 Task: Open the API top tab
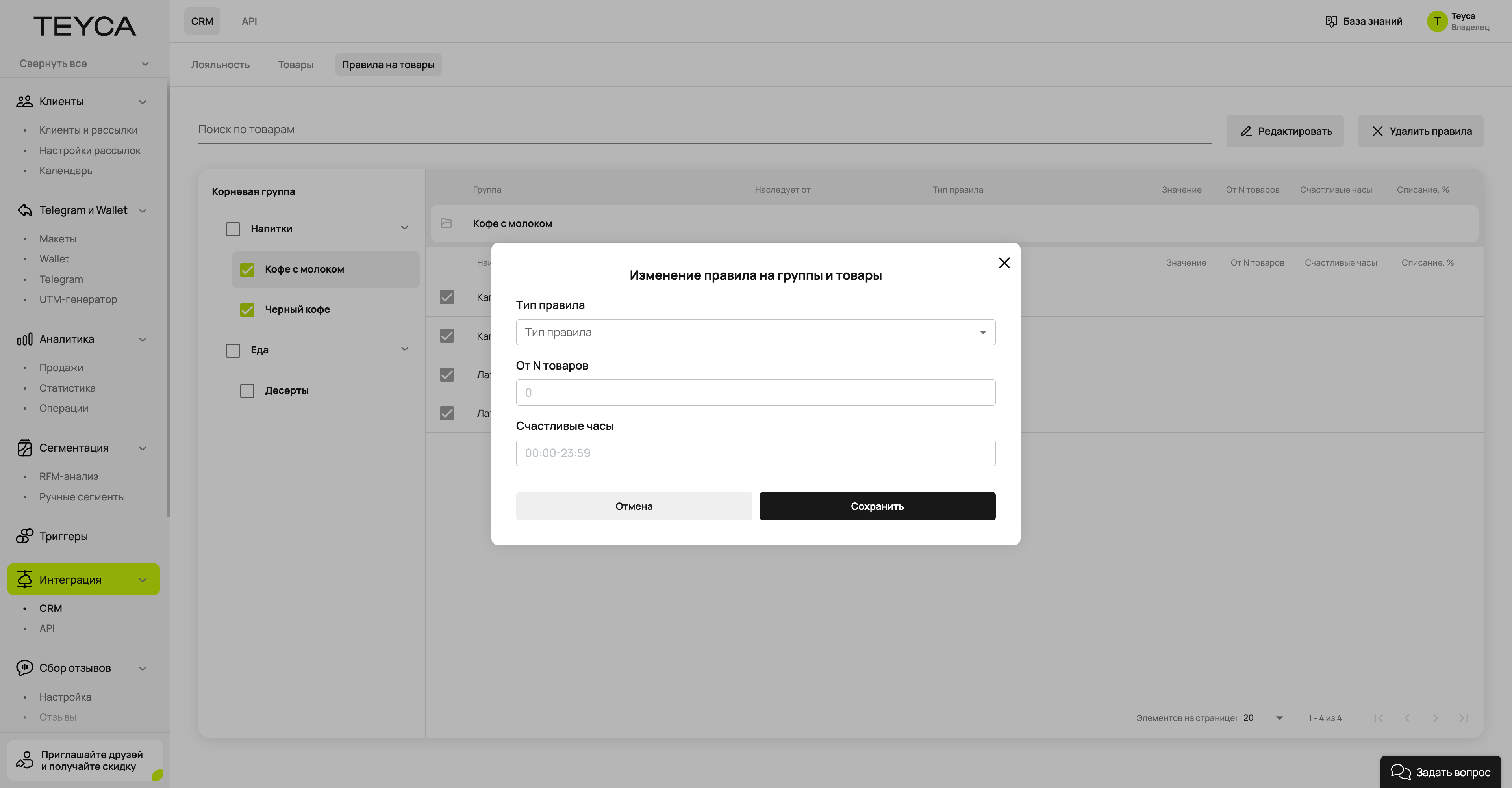coord(249,21)
